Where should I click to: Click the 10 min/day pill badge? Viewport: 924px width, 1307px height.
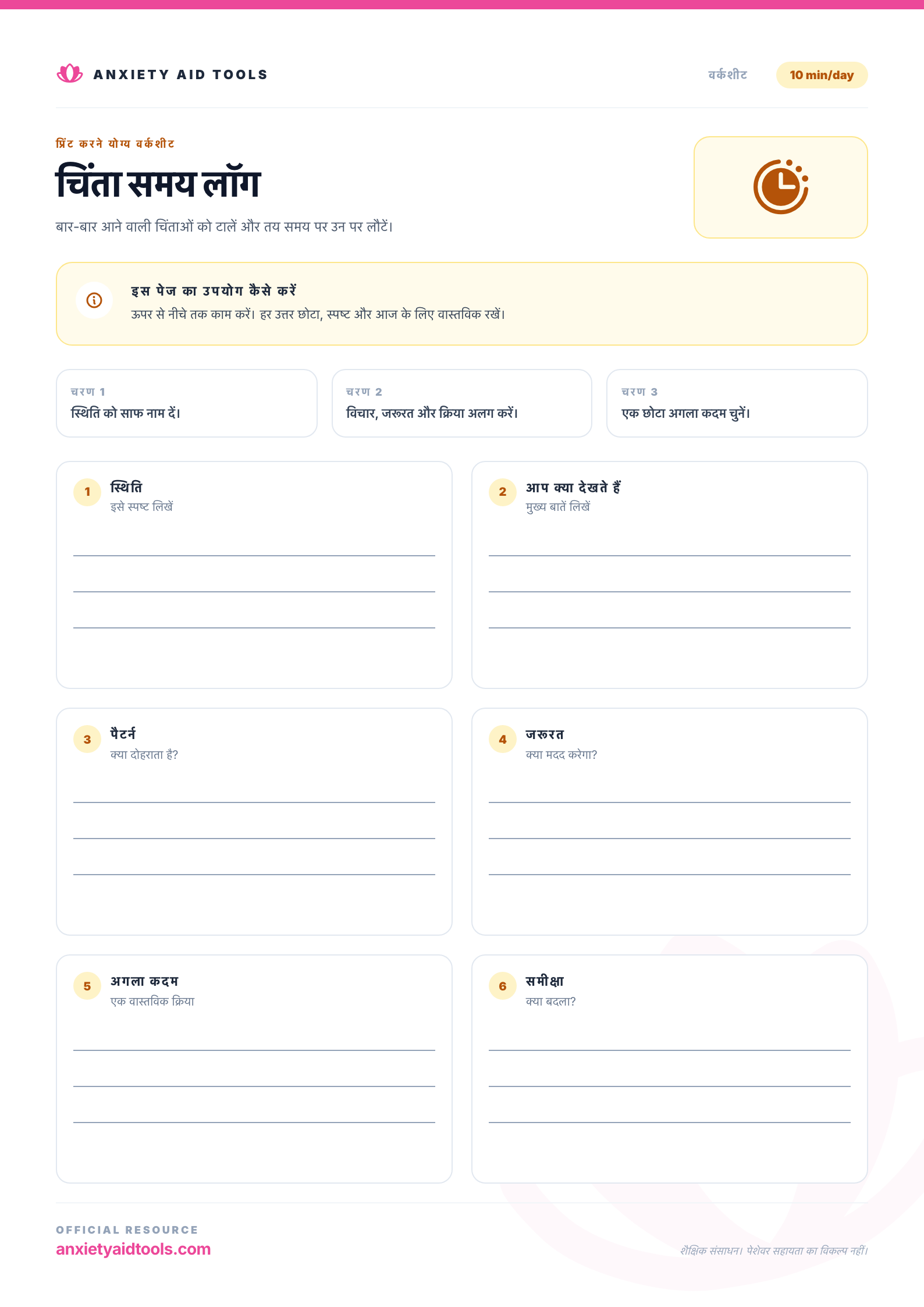tap(822, 75)
